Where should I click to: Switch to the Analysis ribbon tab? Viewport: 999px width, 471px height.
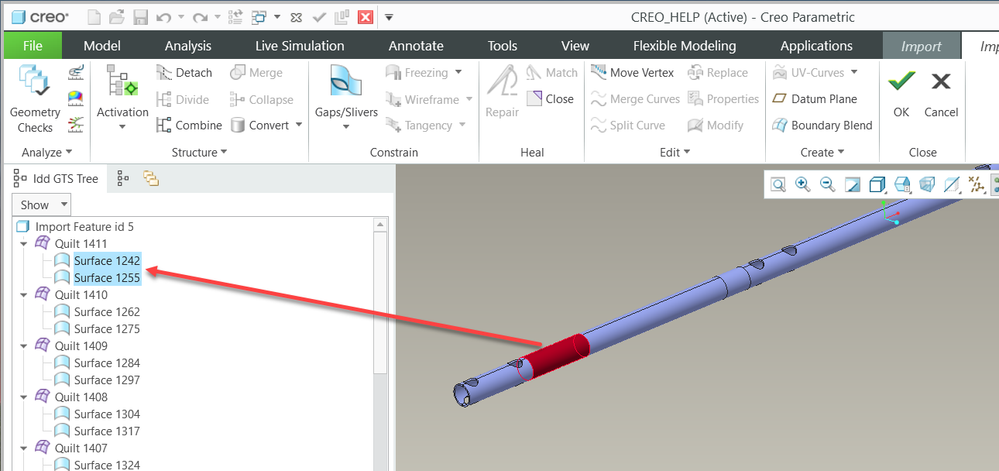[188, 46]
